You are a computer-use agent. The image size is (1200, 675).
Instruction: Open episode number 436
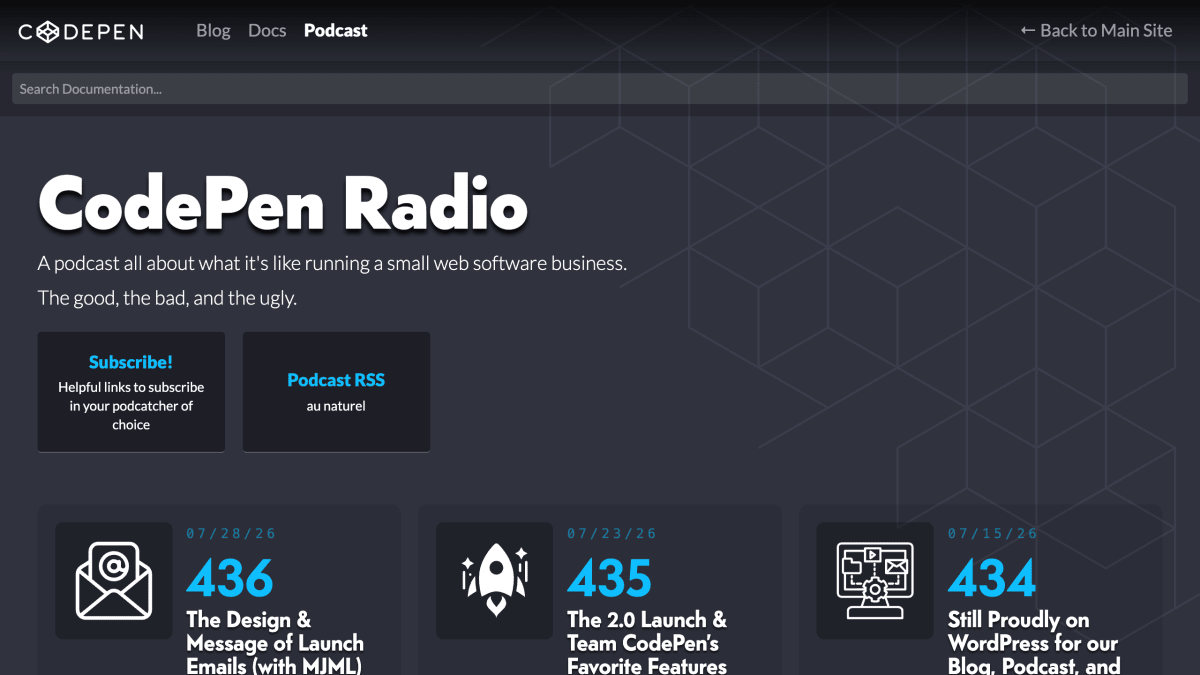tap(230, 578)
